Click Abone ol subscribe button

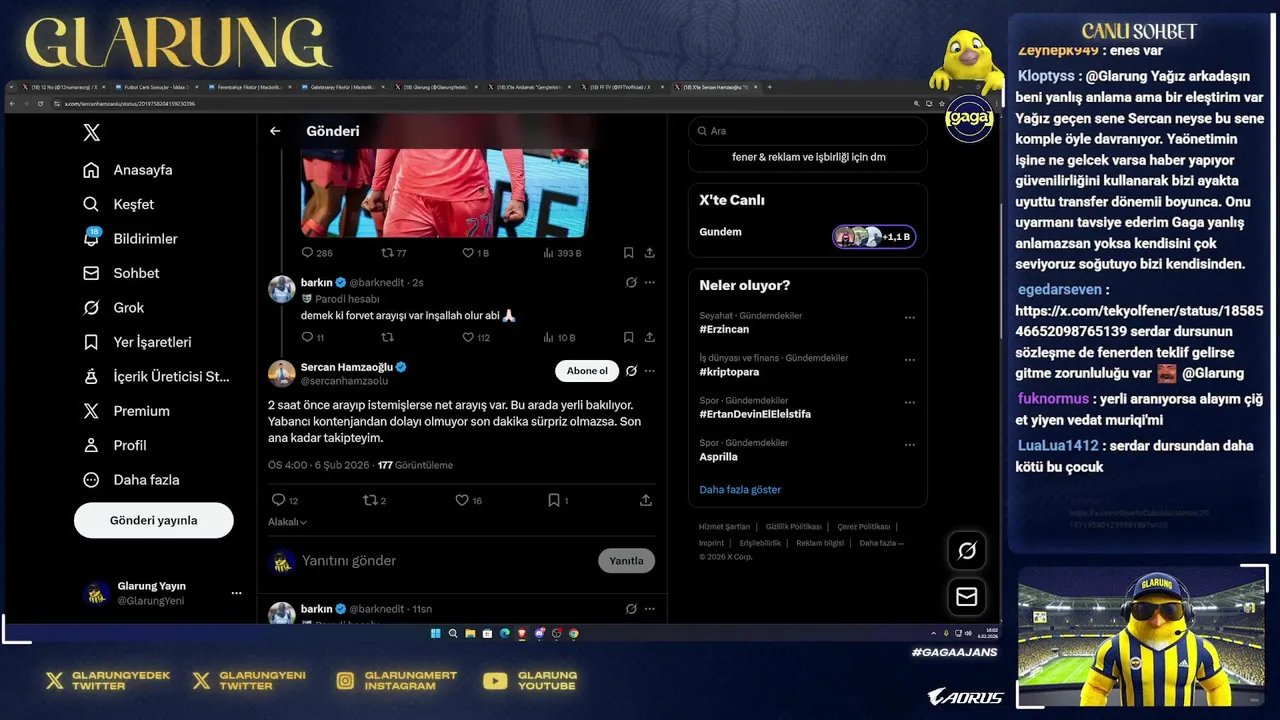(587, 371)
